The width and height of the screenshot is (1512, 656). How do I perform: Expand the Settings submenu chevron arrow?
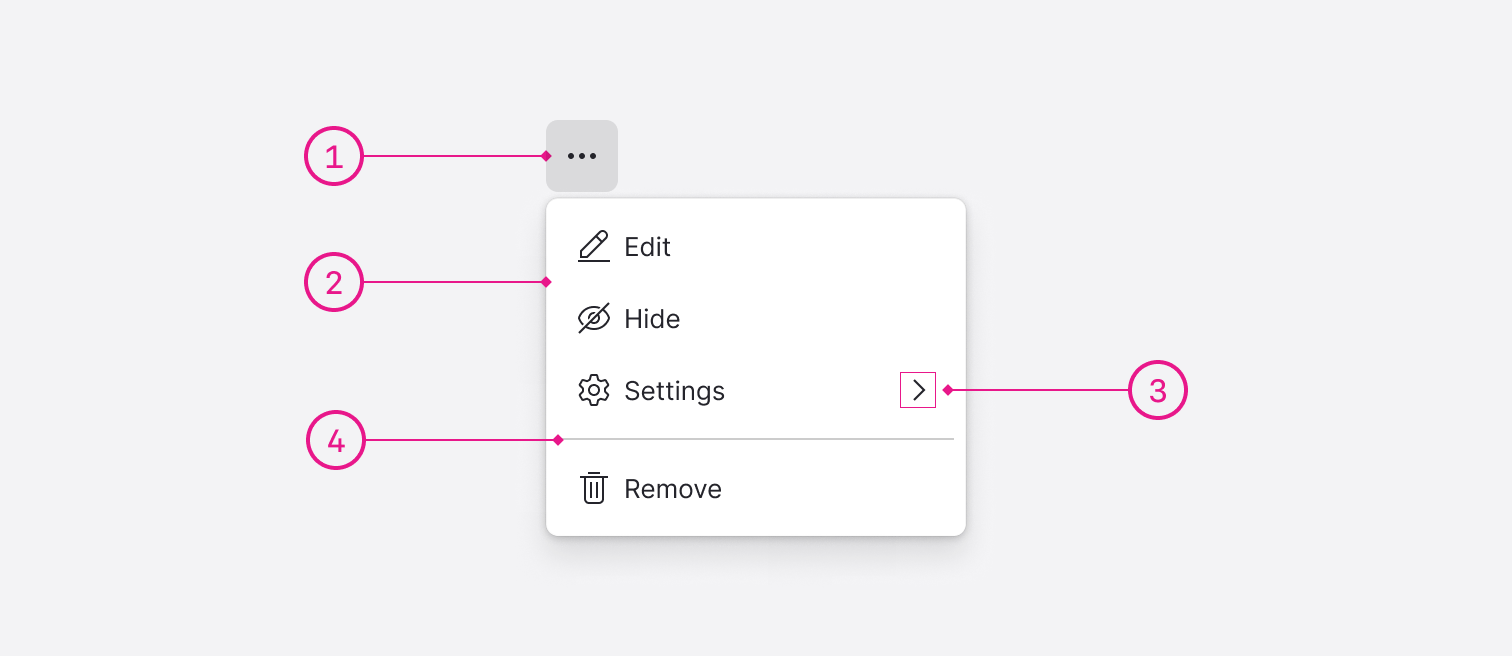pyautogui.click(x=918, y=390)
